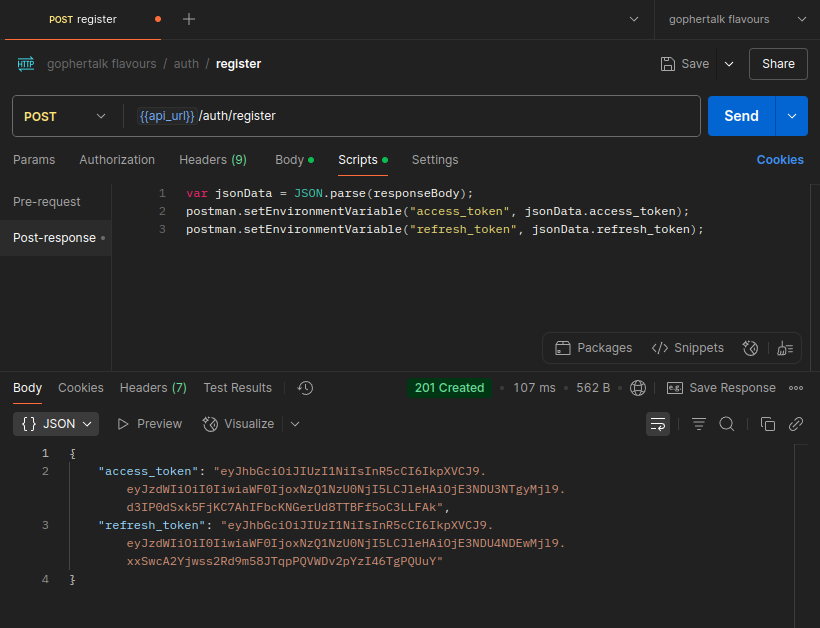820x628 pixels.
Task: Navigate to the auth folder breadcrumb
Action: coord(186,64)
